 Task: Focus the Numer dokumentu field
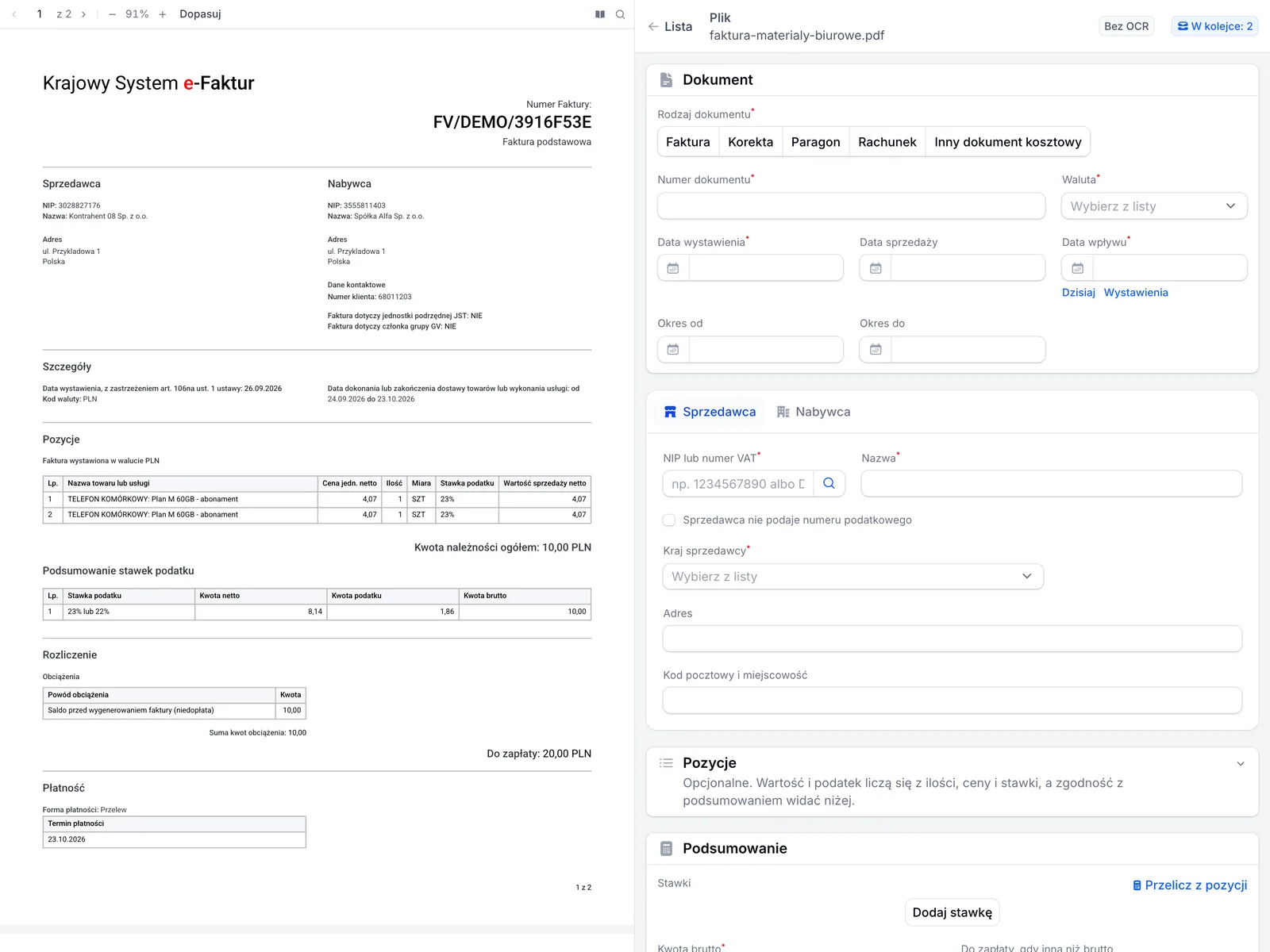pos(851,206)
